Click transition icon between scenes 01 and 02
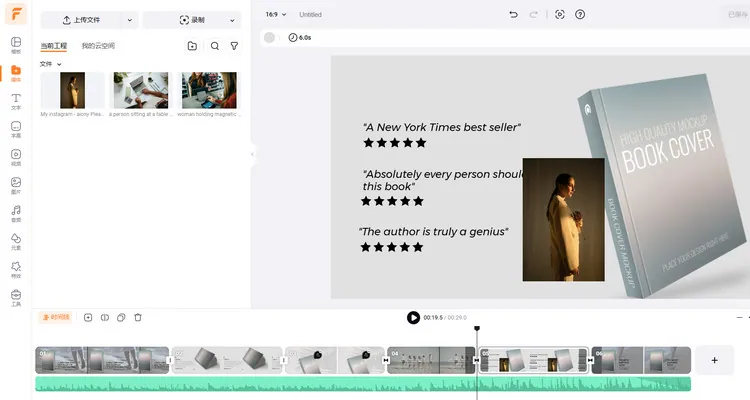The height and width of the screenshot is (400, 750). click(170, 360)
